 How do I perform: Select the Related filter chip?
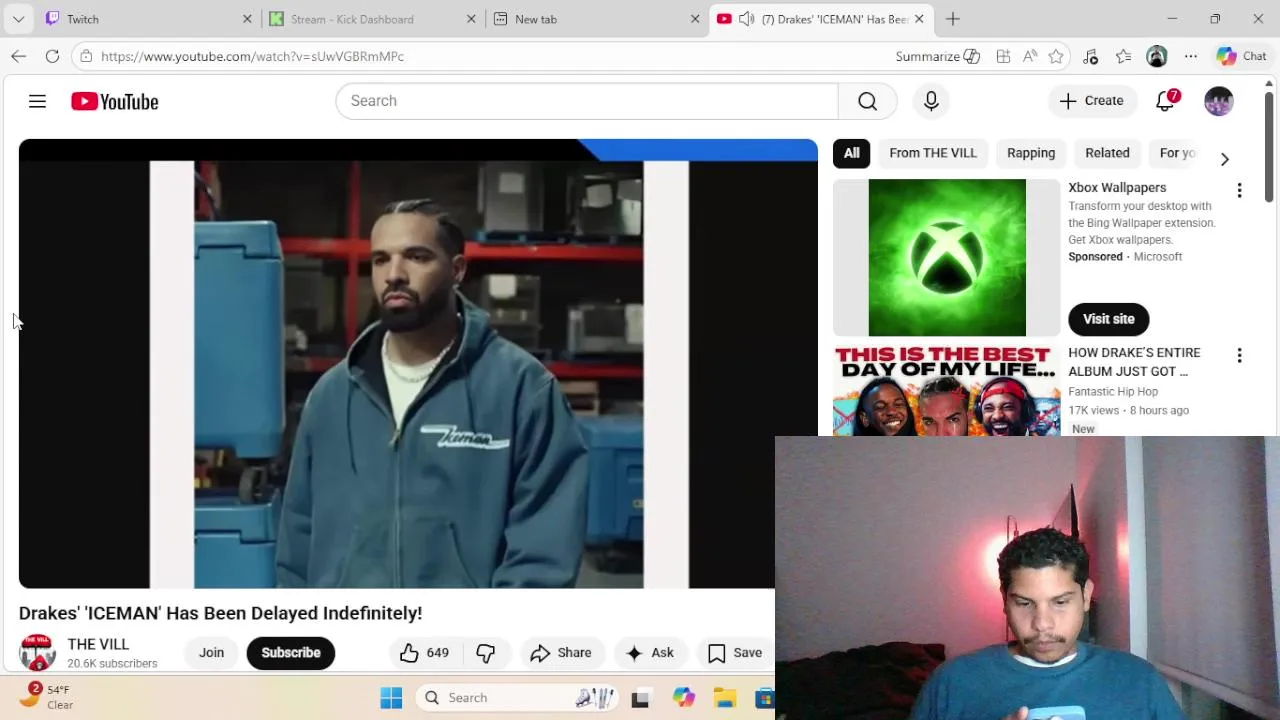1107,153
